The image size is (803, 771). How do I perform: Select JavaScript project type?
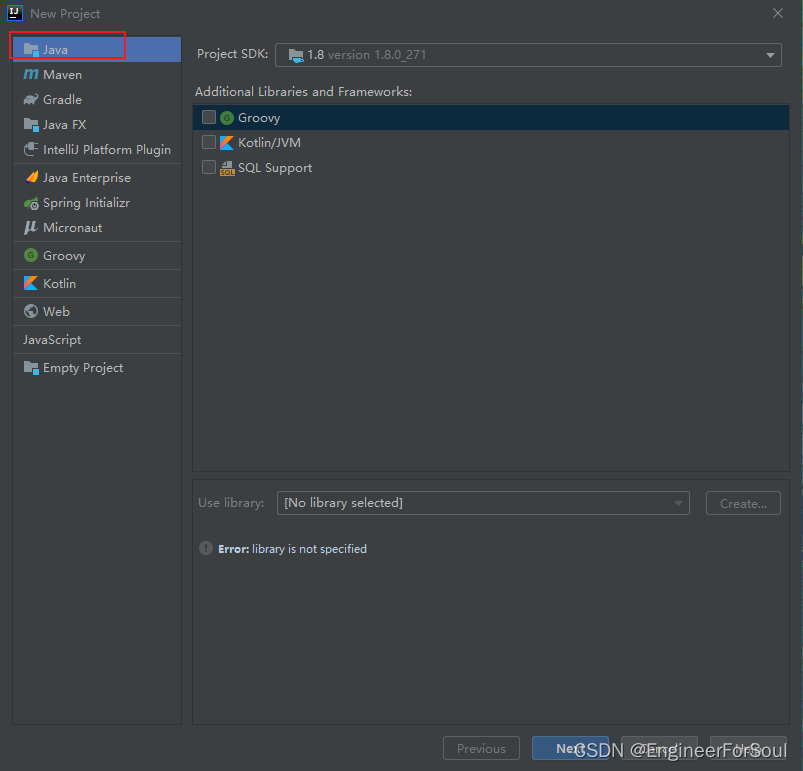coord(52,339)
